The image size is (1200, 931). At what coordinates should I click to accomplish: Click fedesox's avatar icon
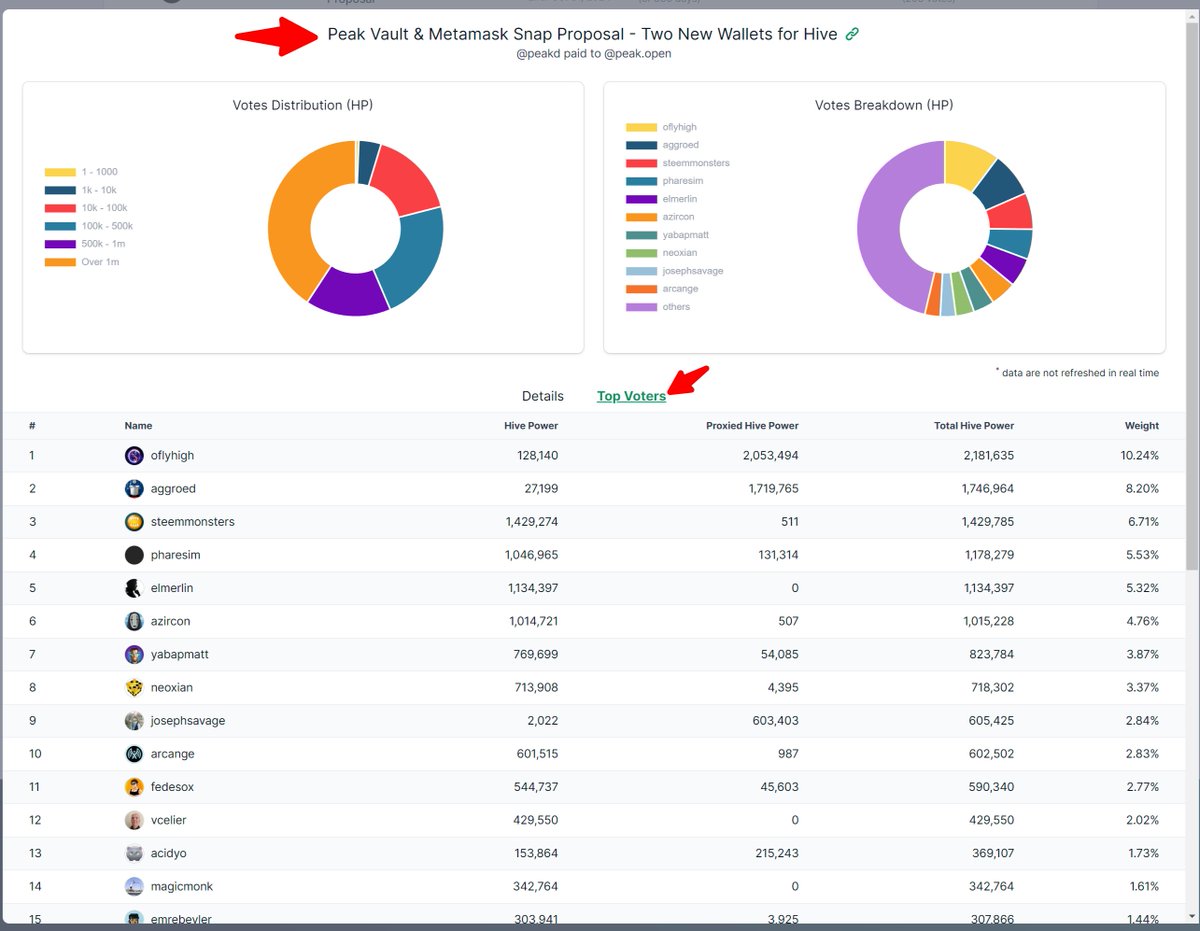tap(134, 787)
